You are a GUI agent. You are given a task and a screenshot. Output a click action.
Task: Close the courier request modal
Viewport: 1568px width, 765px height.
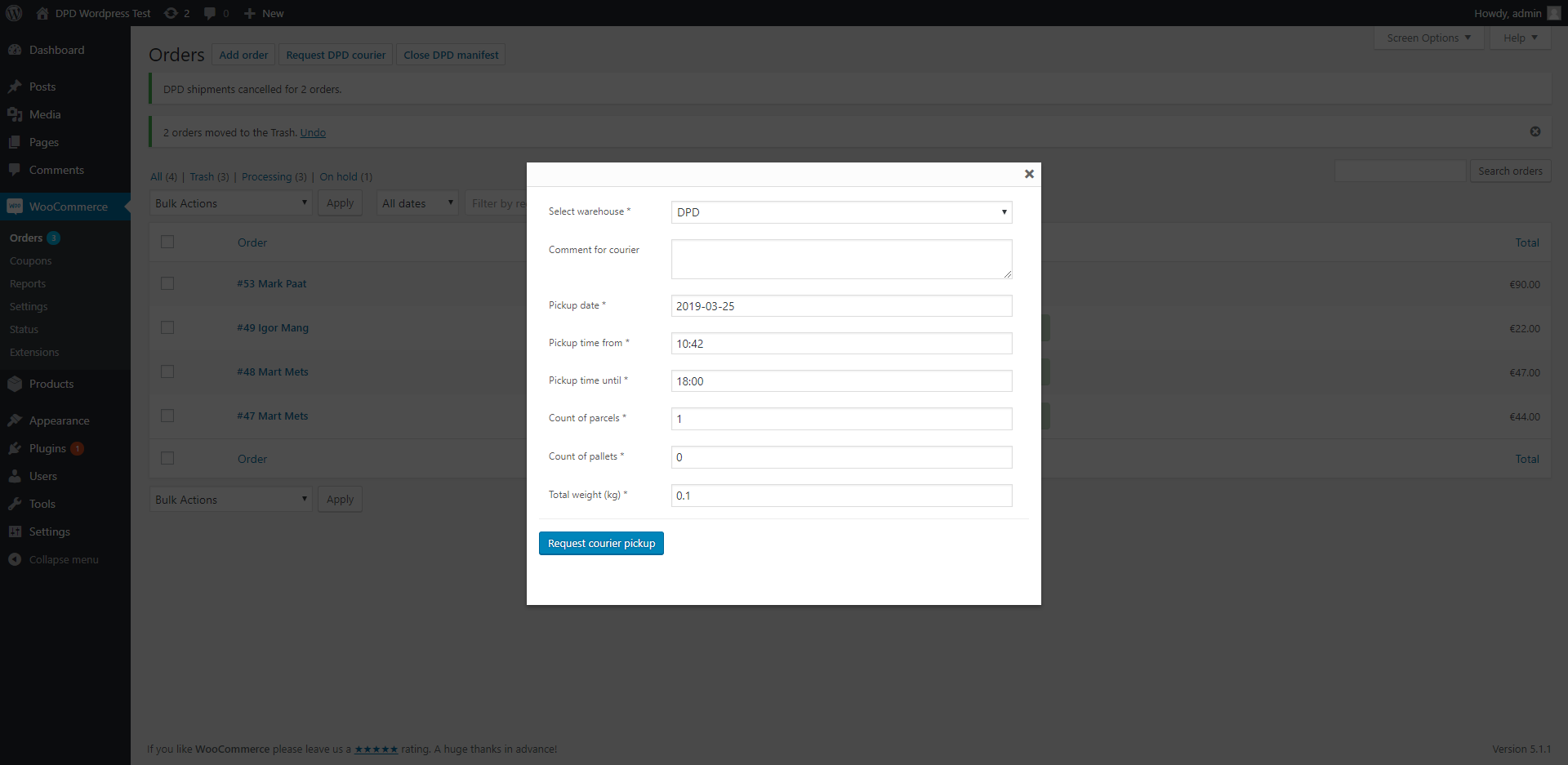[x=1029, y=174]
